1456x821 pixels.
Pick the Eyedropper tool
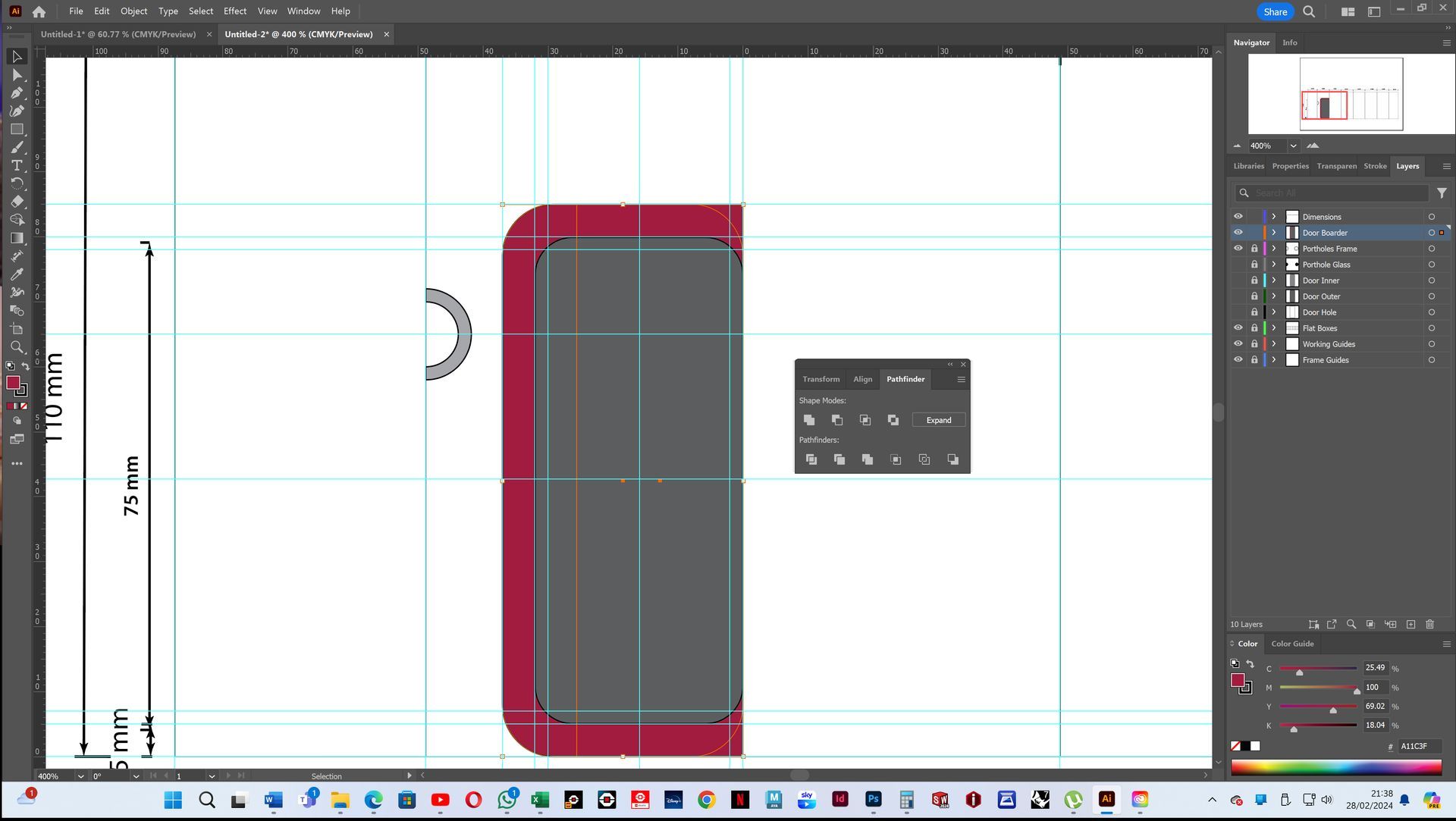pos(17,274)
